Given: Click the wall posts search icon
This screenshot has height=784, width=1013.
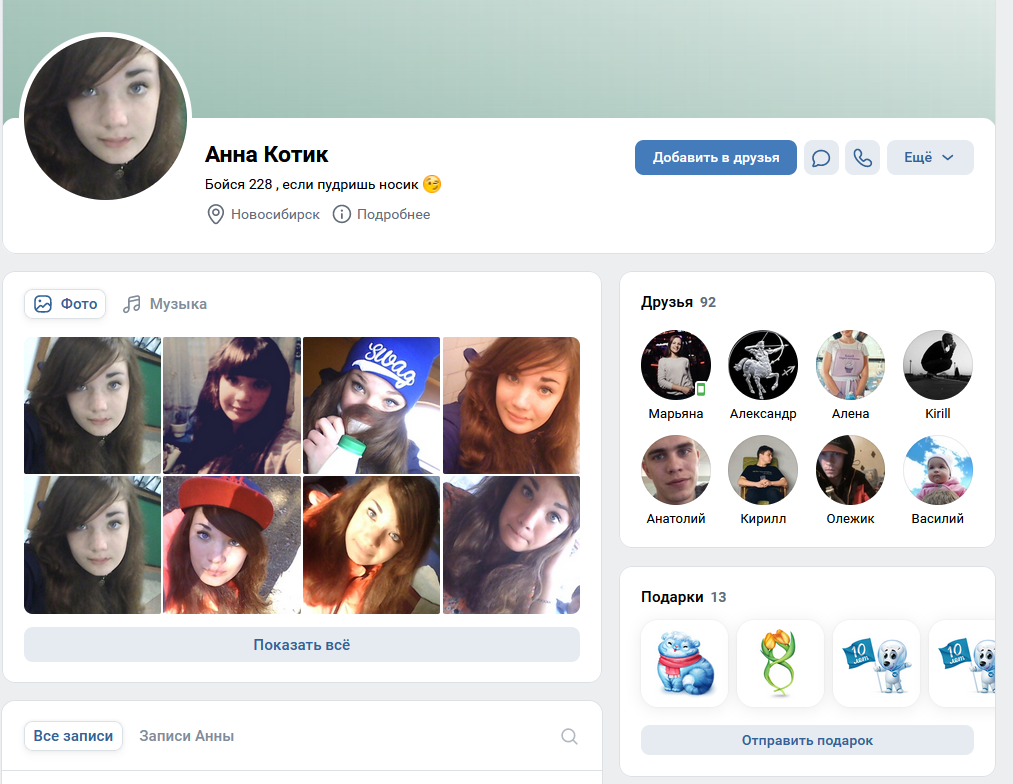Looking at the screenshot, I should pos(569,736).
